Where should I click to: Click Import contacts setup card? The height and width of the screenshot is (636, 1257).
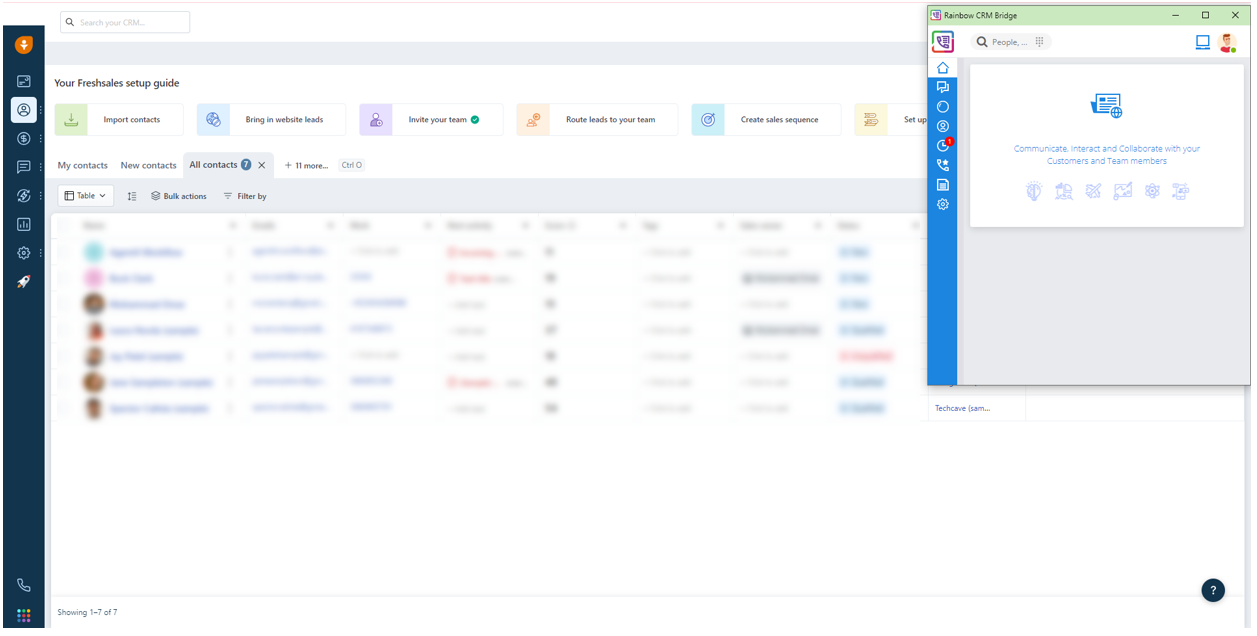click(119, 120)
